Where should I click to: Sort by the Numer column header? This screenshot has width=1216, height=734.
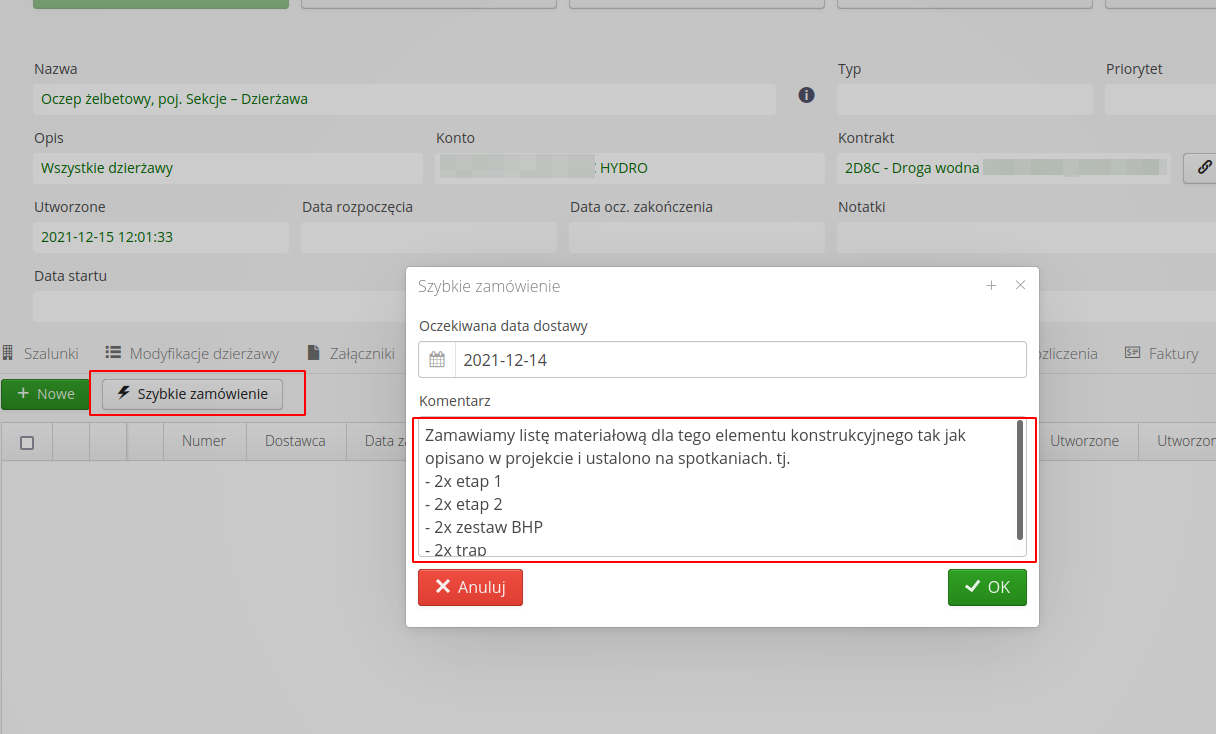click(203, 441)
